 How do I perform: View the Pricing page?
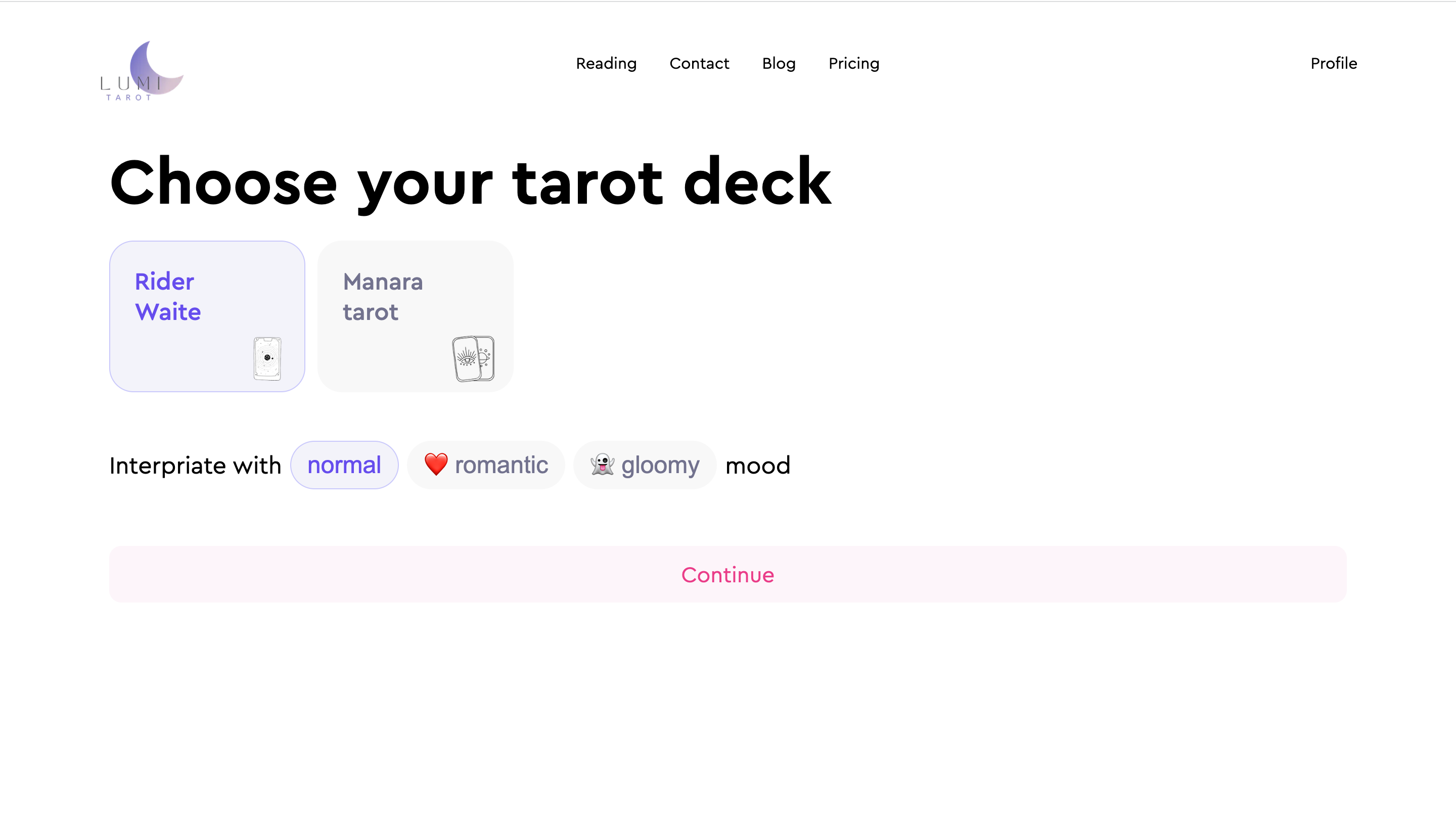point(854,63)
